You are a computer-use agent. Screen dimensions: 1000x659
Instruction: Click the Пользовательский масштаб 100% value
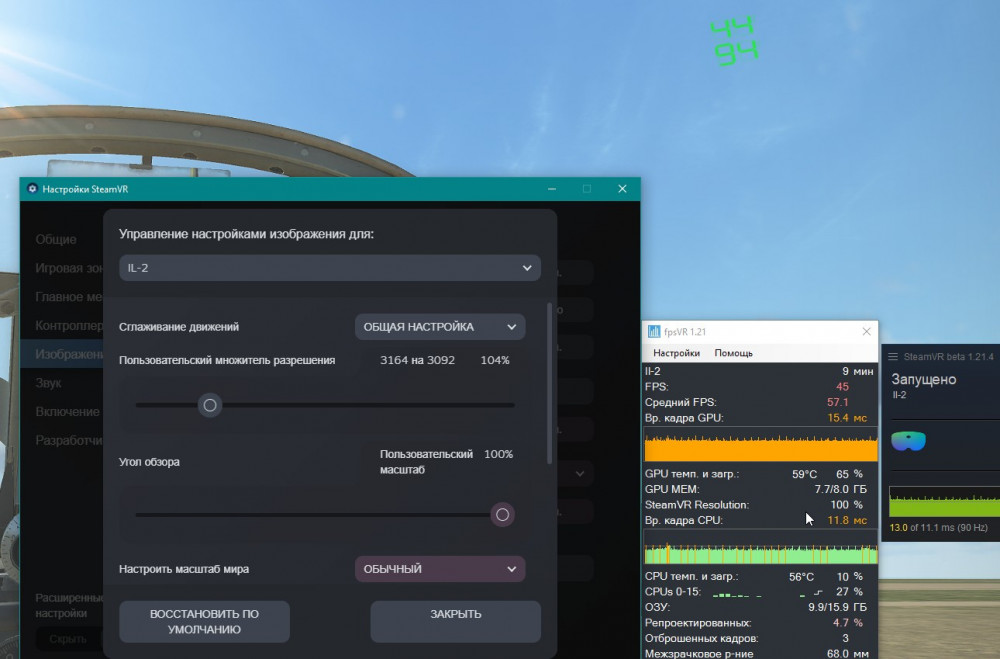[499, 454]
